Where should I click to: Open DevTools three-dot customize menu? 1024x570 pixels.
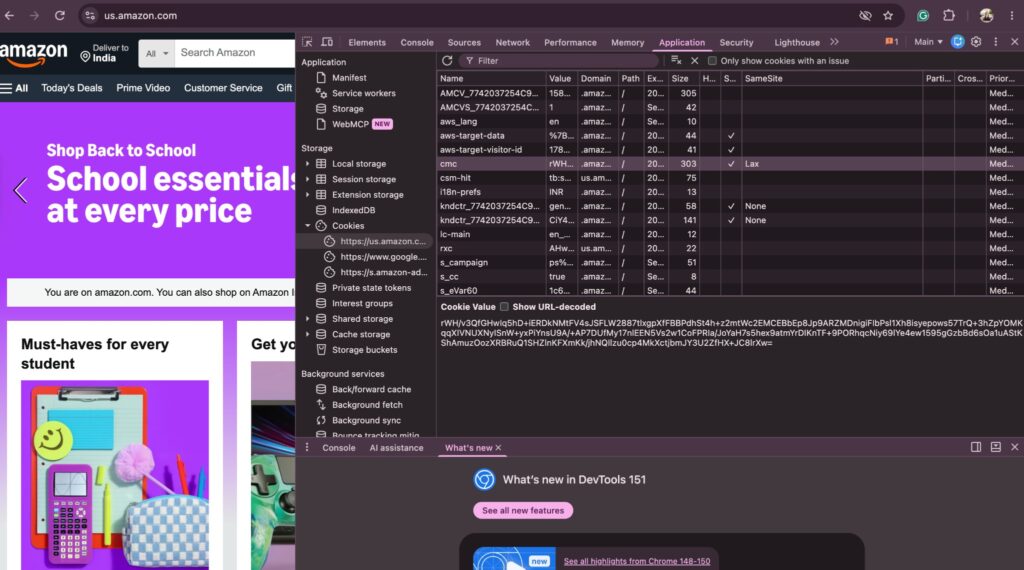[995, 42]
